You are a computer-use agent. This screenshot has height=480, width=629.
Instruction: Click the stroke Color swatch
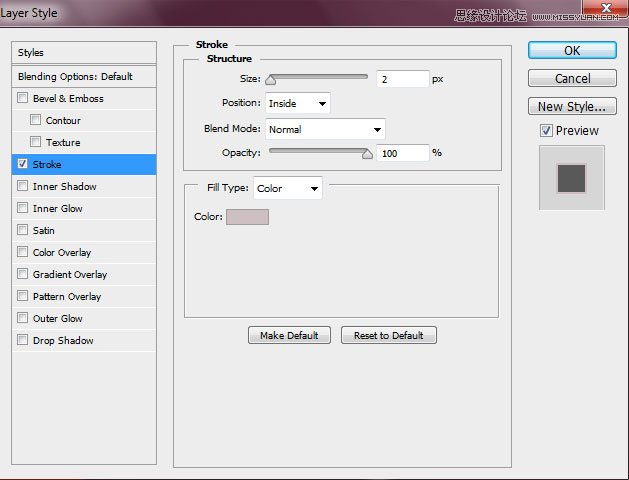click(x=248, y=217)
